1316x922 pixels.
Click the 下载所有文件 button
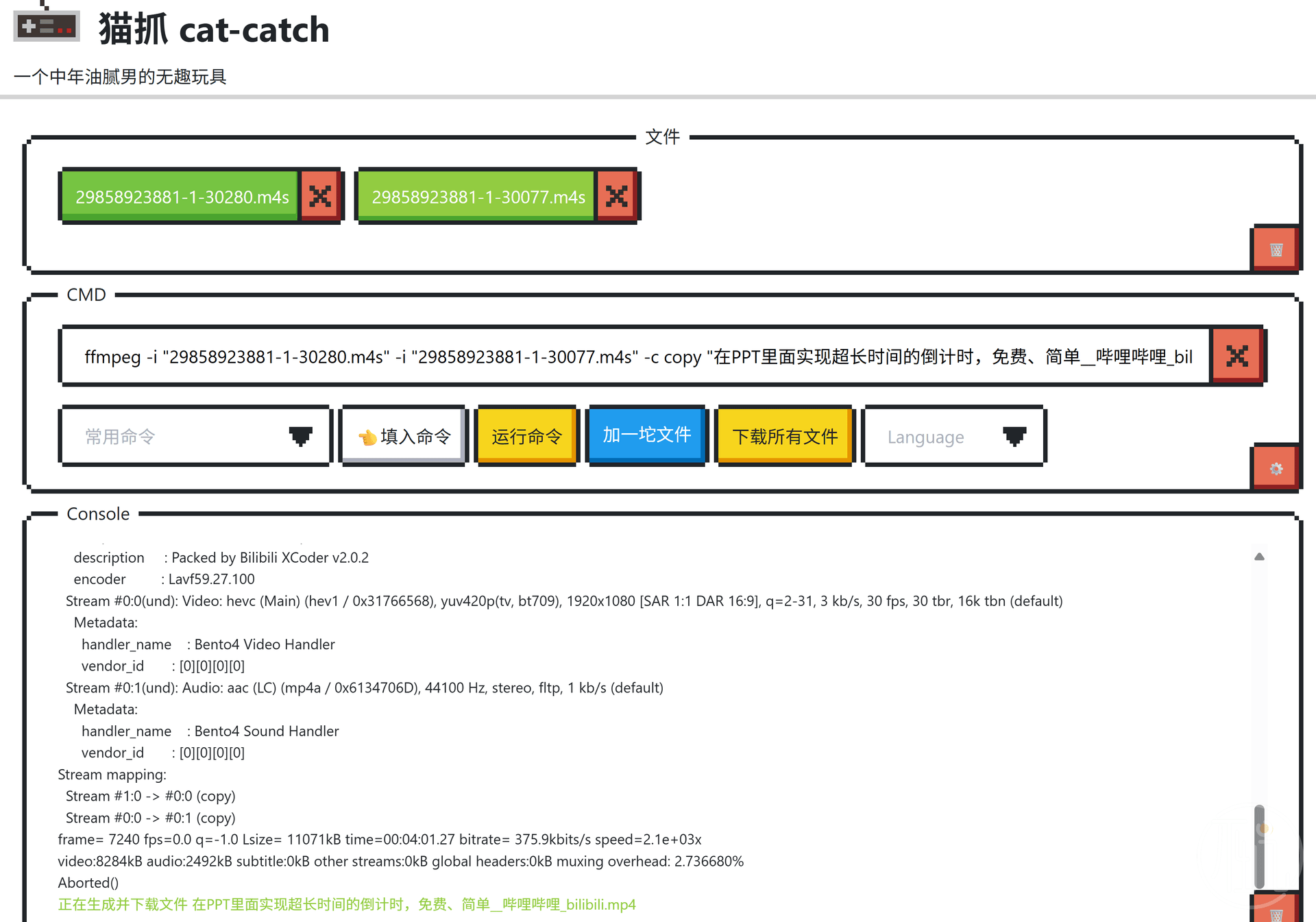pos(785,436)
